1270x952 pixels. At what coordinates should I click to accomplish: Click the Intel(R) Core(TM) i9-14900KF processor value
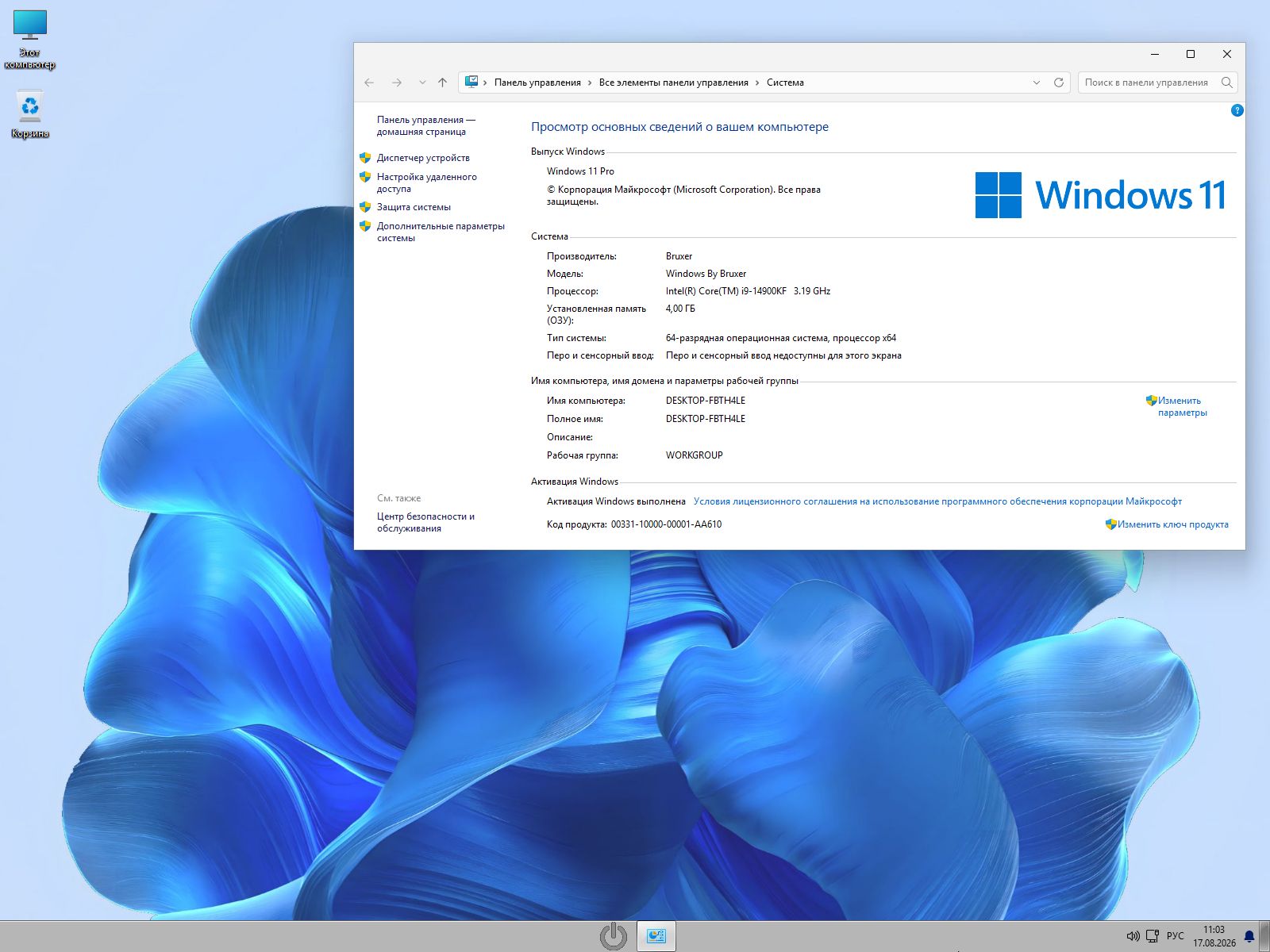[748, 291]
